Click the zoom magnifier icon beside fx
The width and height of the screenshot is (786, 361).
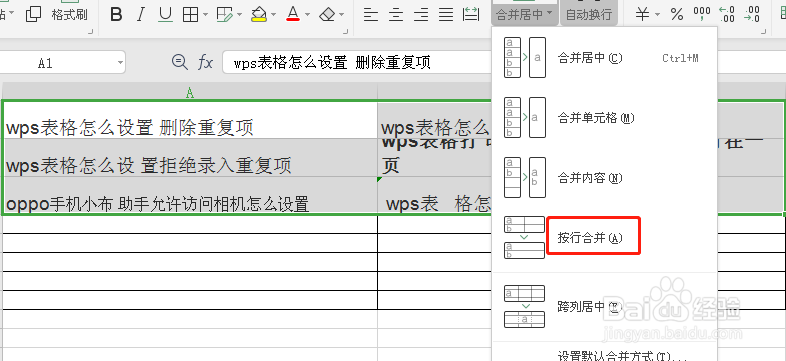[179, 62]
